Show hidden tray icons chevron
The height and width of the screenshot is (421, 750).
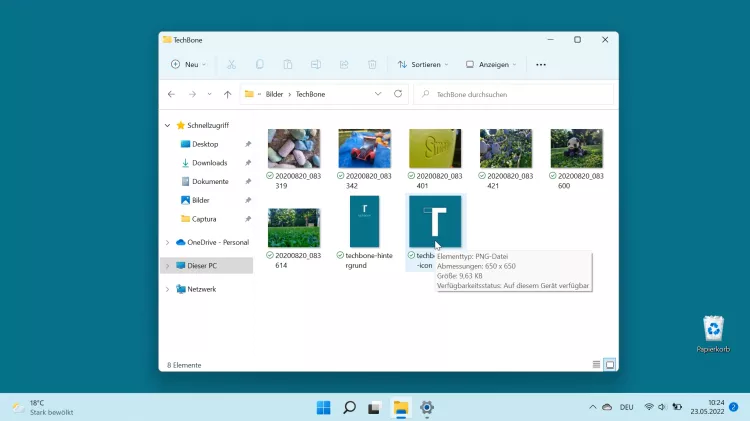click(593, 407)
